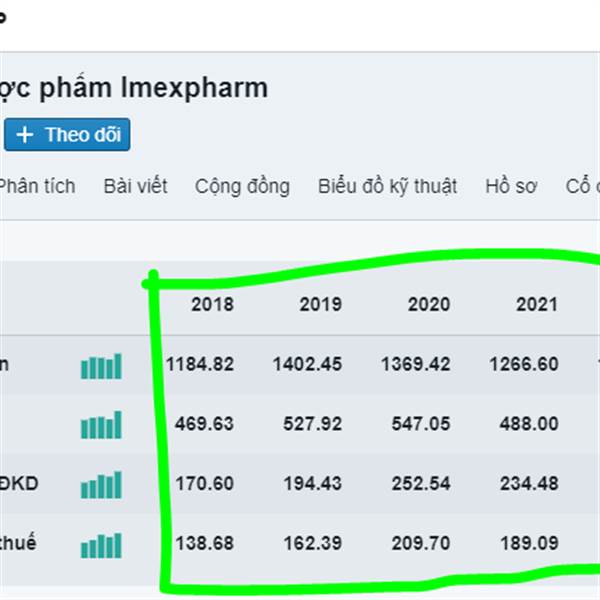Open the Cộng đồng tab
Viewport: 600px width, 600px height.
click(x=242, y=186)
